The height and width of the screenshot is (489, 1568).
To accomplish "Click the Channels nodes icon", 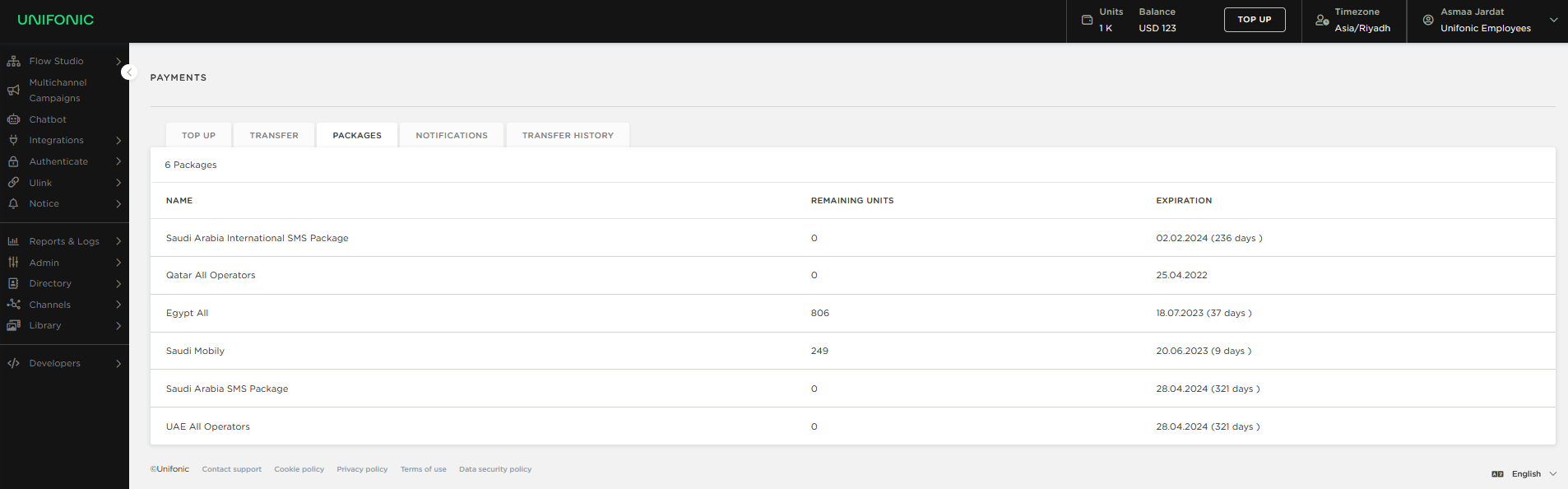I will coord(13,305).
